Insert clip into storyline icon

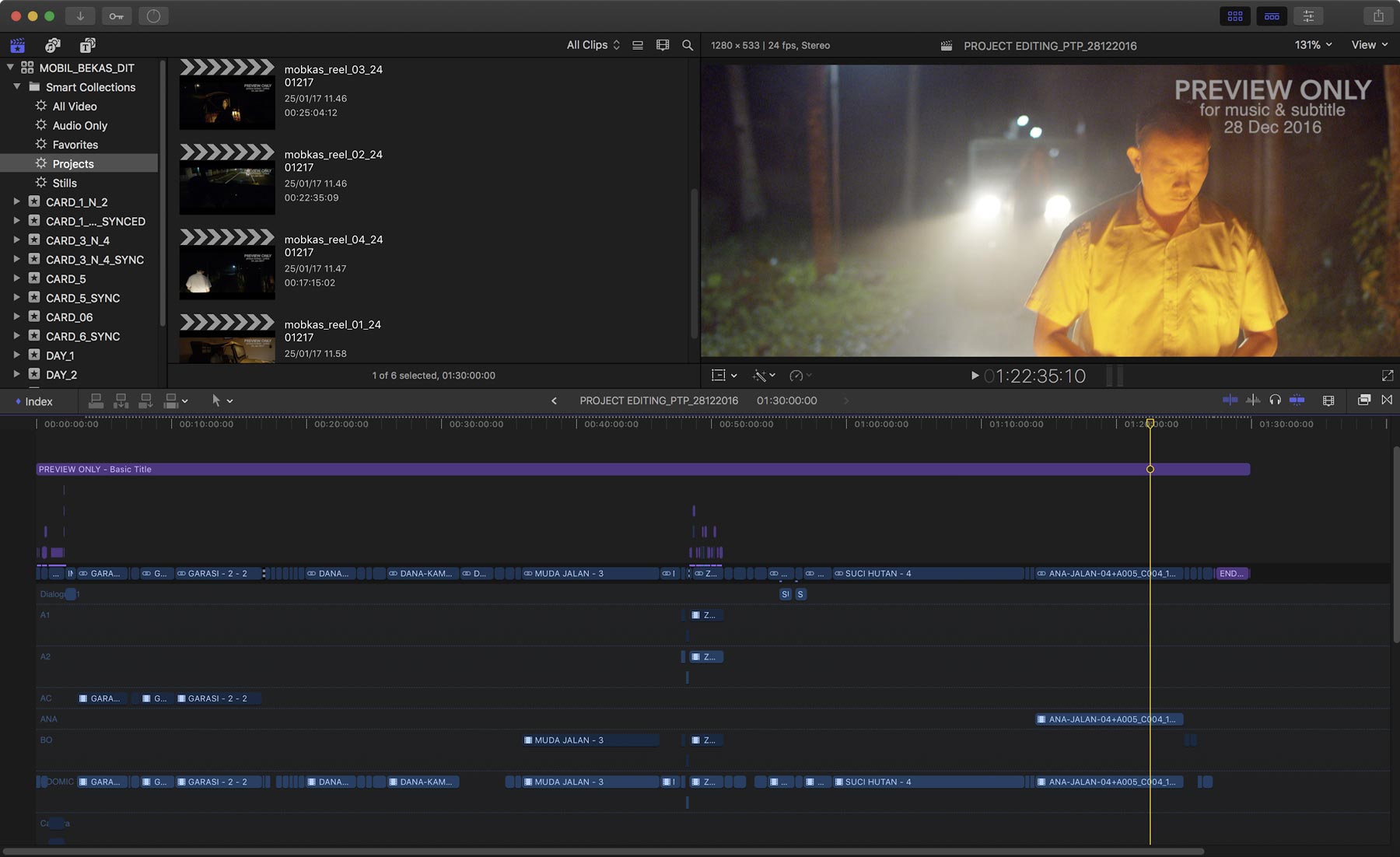click(x=121, y=401)
